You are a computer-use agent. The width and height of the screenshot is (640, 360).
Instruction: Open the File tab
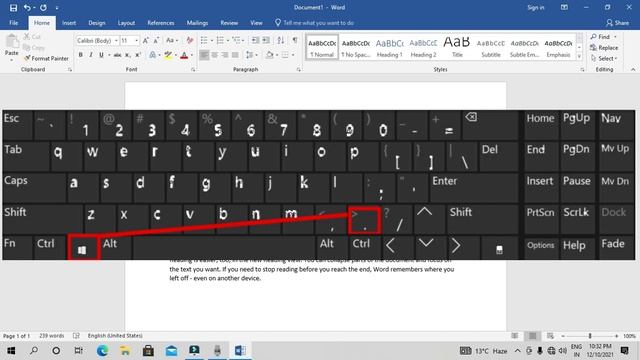pyautogui.click(x=13, y=23)
